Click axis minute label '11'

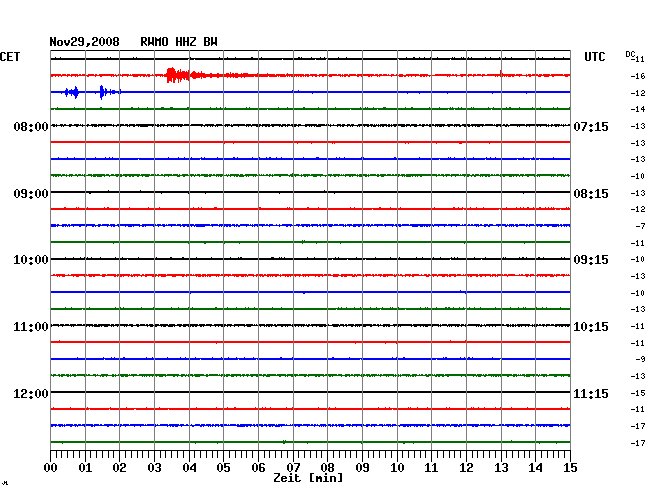[431, 468]
